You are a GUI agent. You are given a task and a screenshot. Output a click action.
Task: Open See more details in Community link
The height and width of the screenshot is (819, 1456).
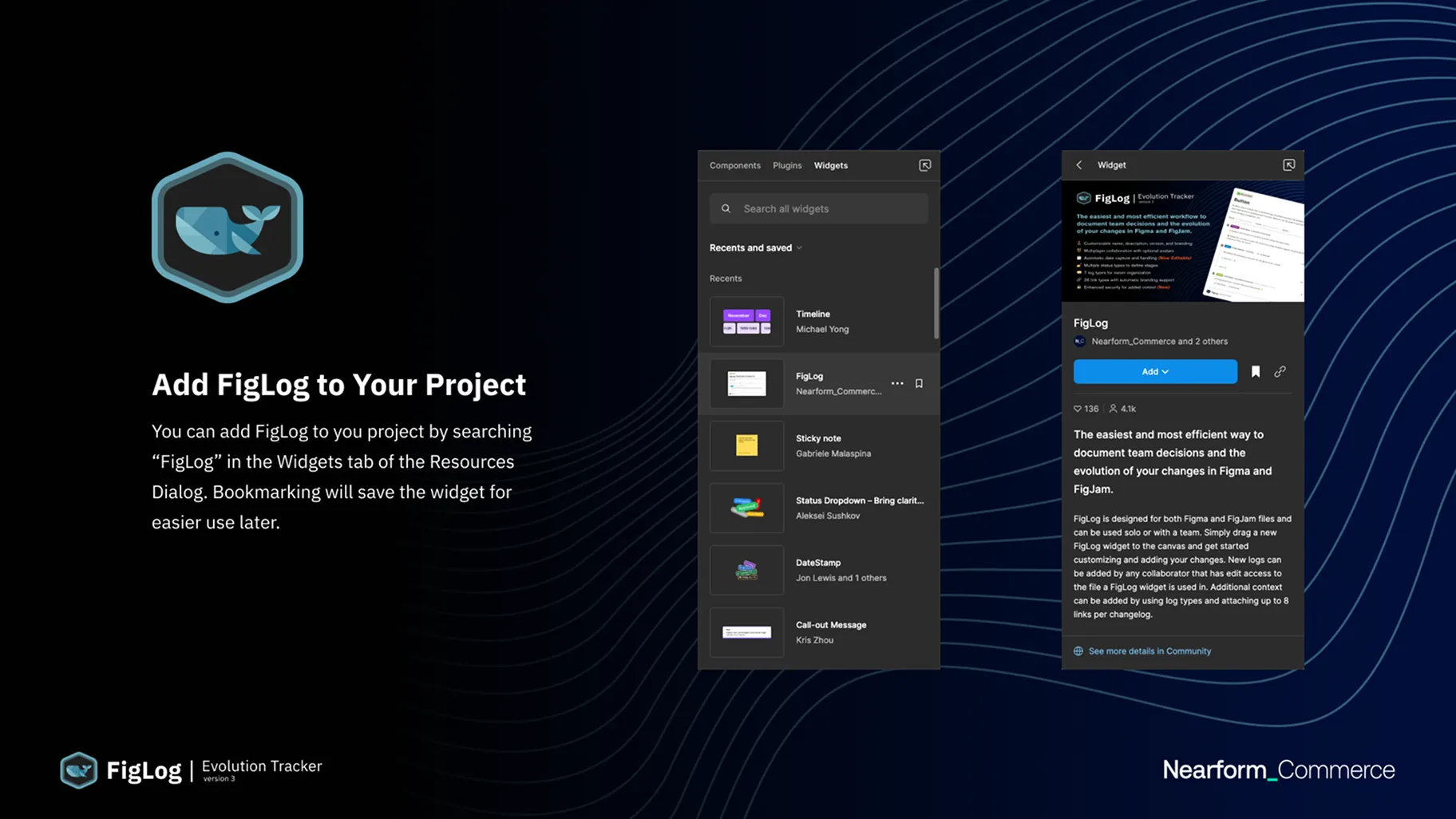[x=1149, y=651]
